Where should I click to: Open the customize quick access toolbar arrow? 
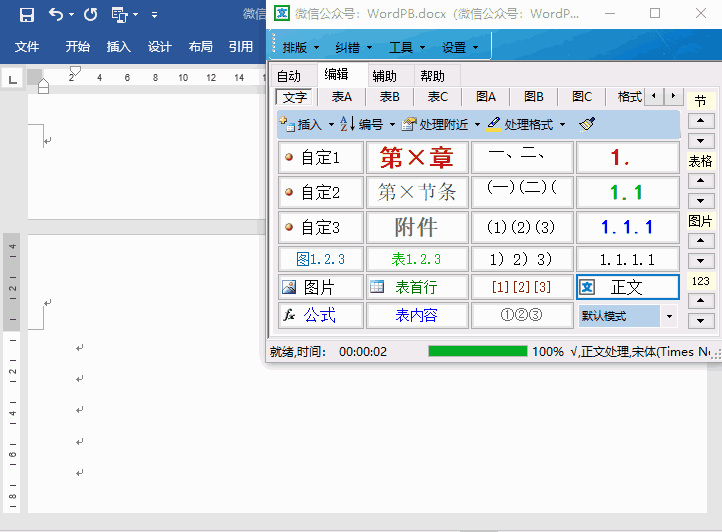[x=154, y=15]
